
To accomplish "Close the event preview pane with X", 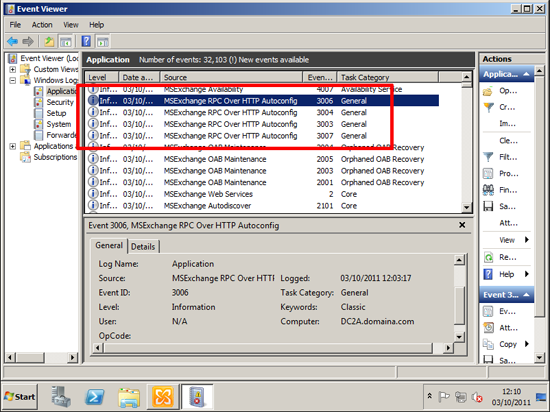I will coord(462,225).
